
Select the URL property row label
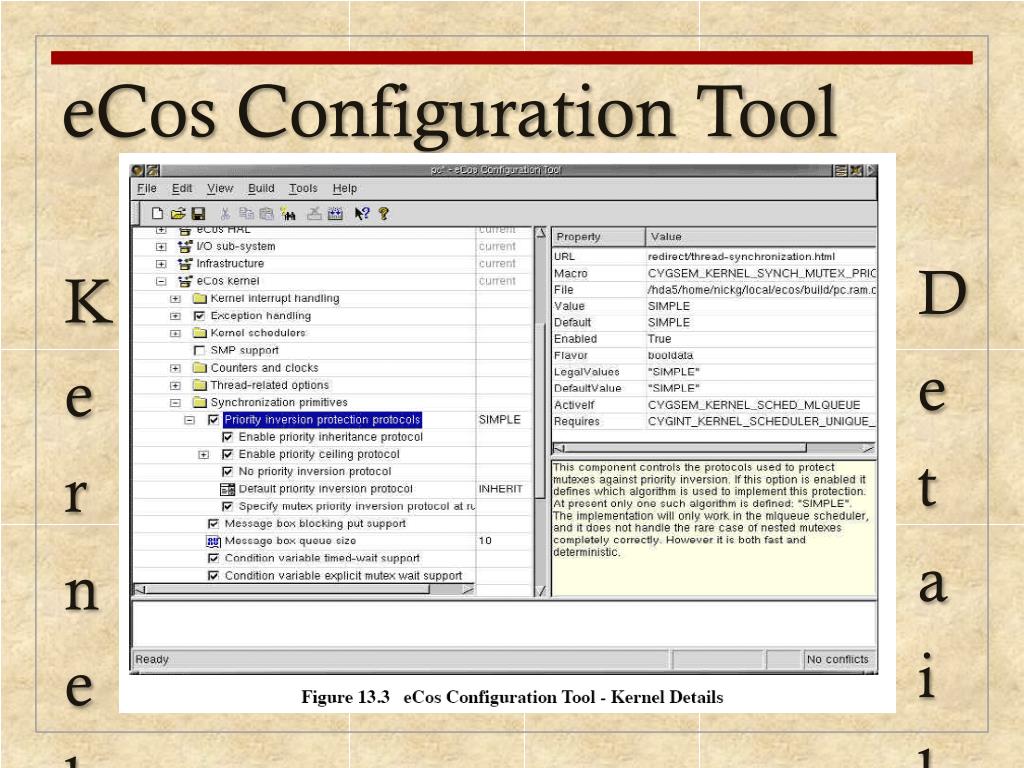(564, 257)
